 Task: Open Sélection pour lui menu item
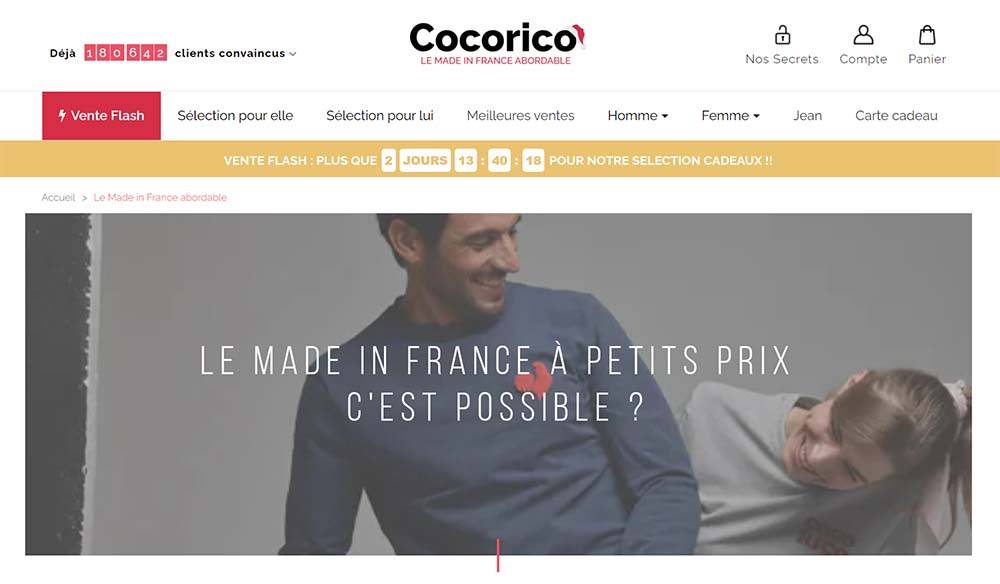(380, 115)
